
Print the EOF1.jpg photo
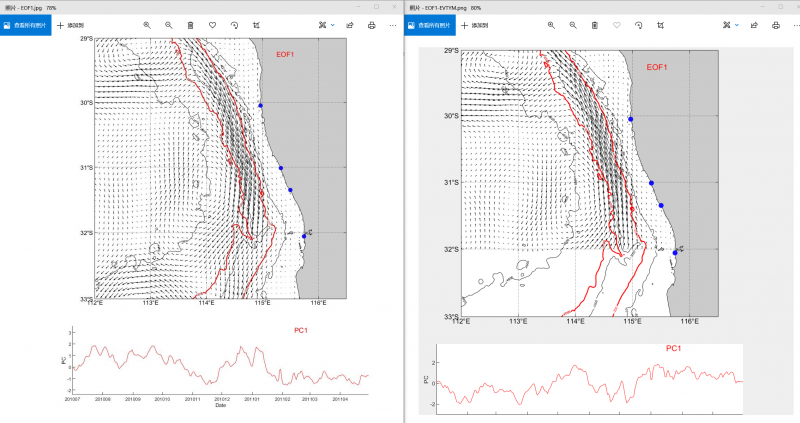coord(371,24)
